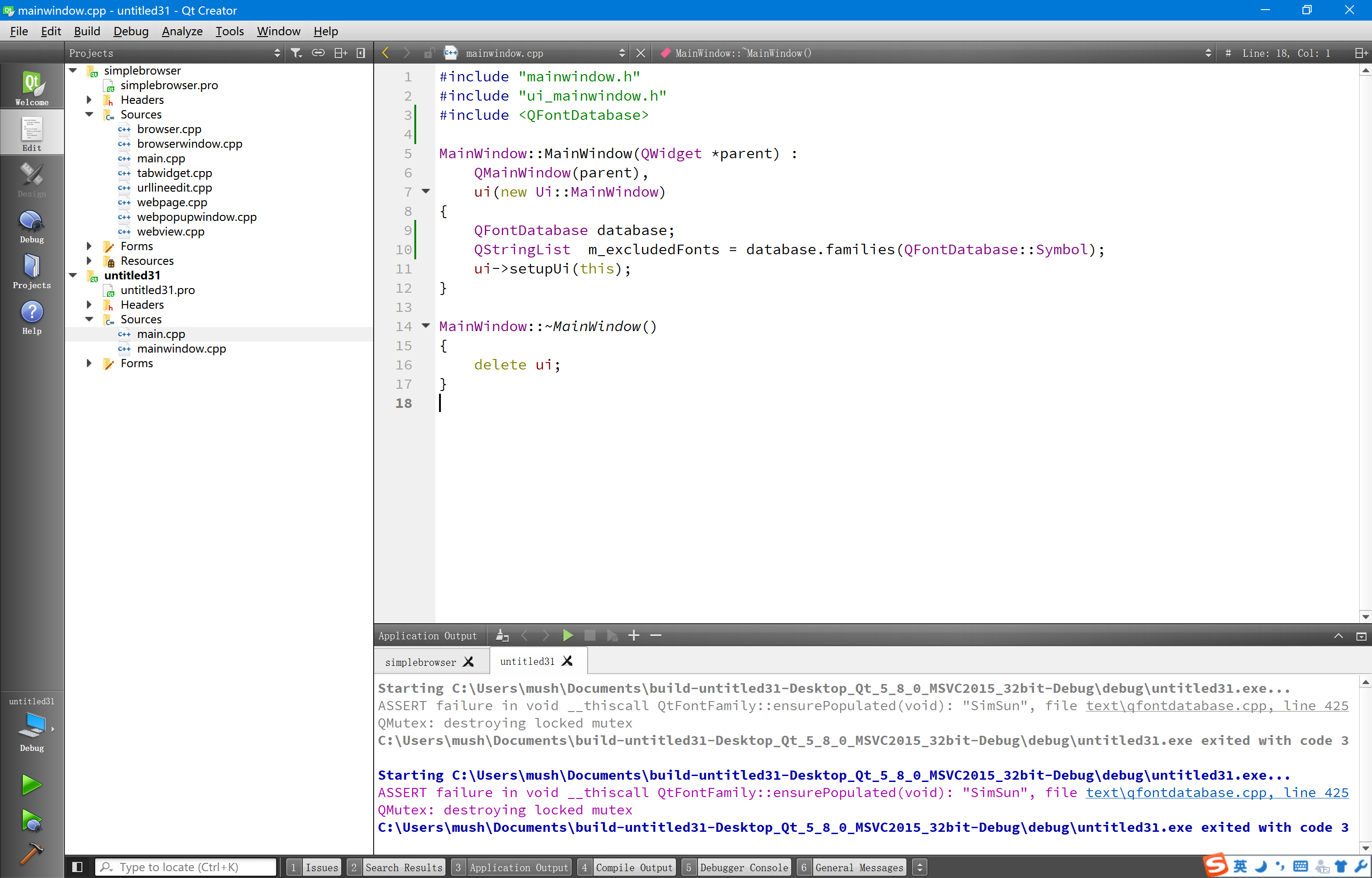The height and width of the screenshot is (878, 1372).
Task: Expand untitled31 Forms folder
Action: (x=89, y=363)
